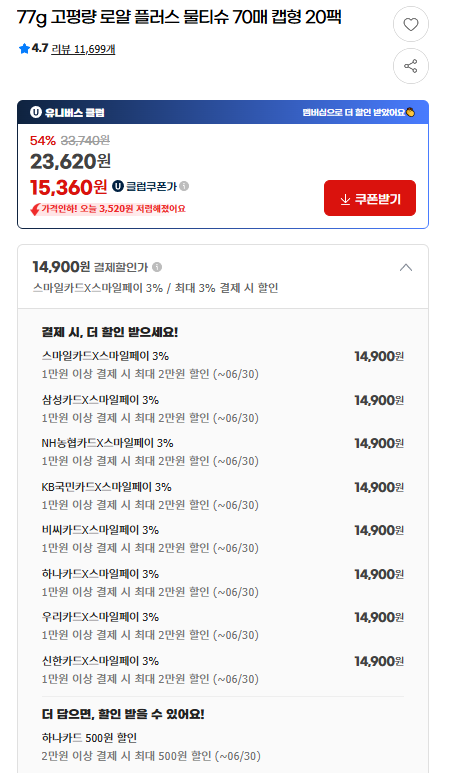Select 스마일카드X스마일페이 3% discount row

223,365
